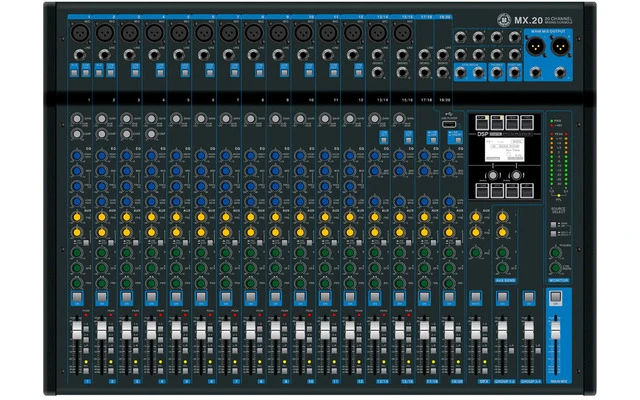
Task: Click the DSP effects LCD display
Action: 504,150
